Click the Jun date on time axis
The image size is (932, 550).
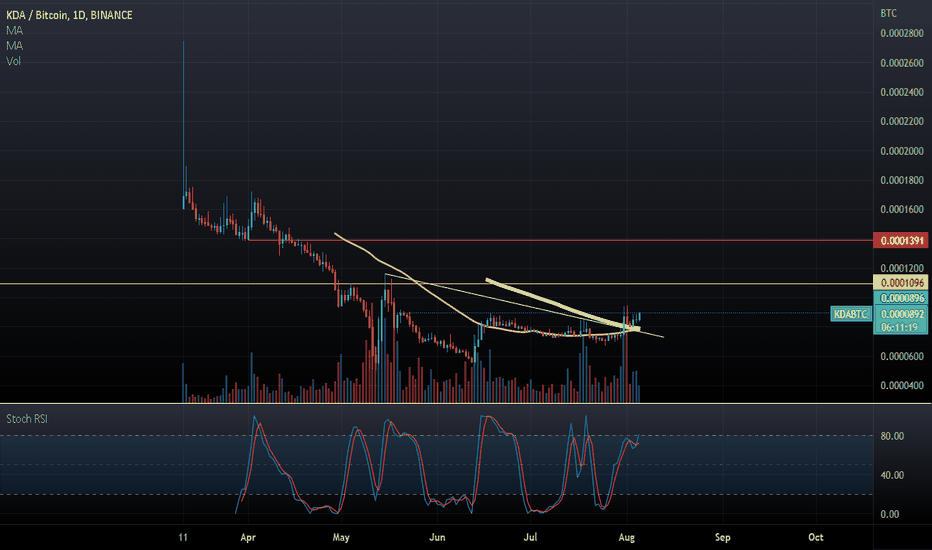[x=437, y=538]
